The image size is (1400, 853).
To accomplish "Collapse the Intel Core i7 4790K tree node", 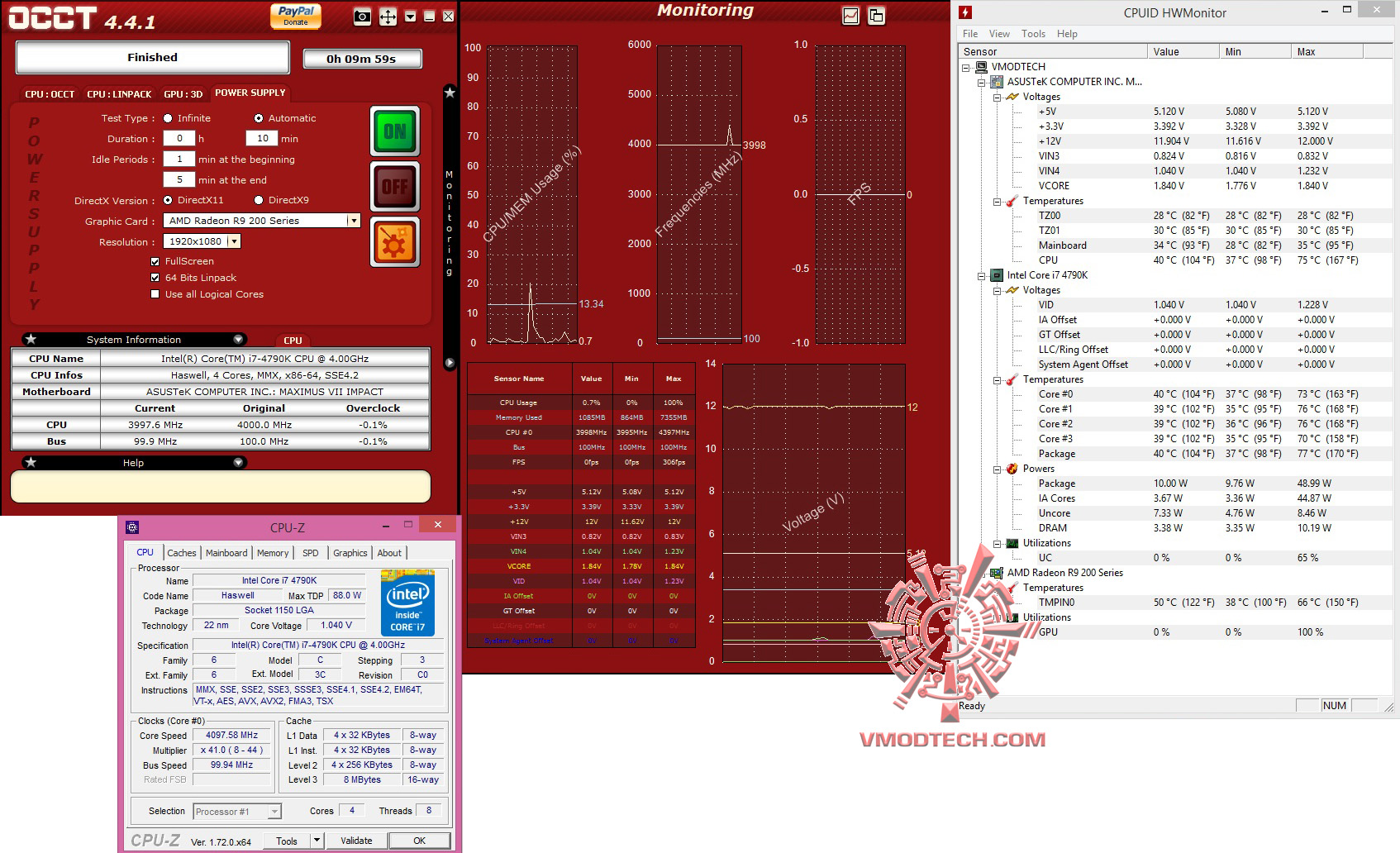I will coord(981,276).
